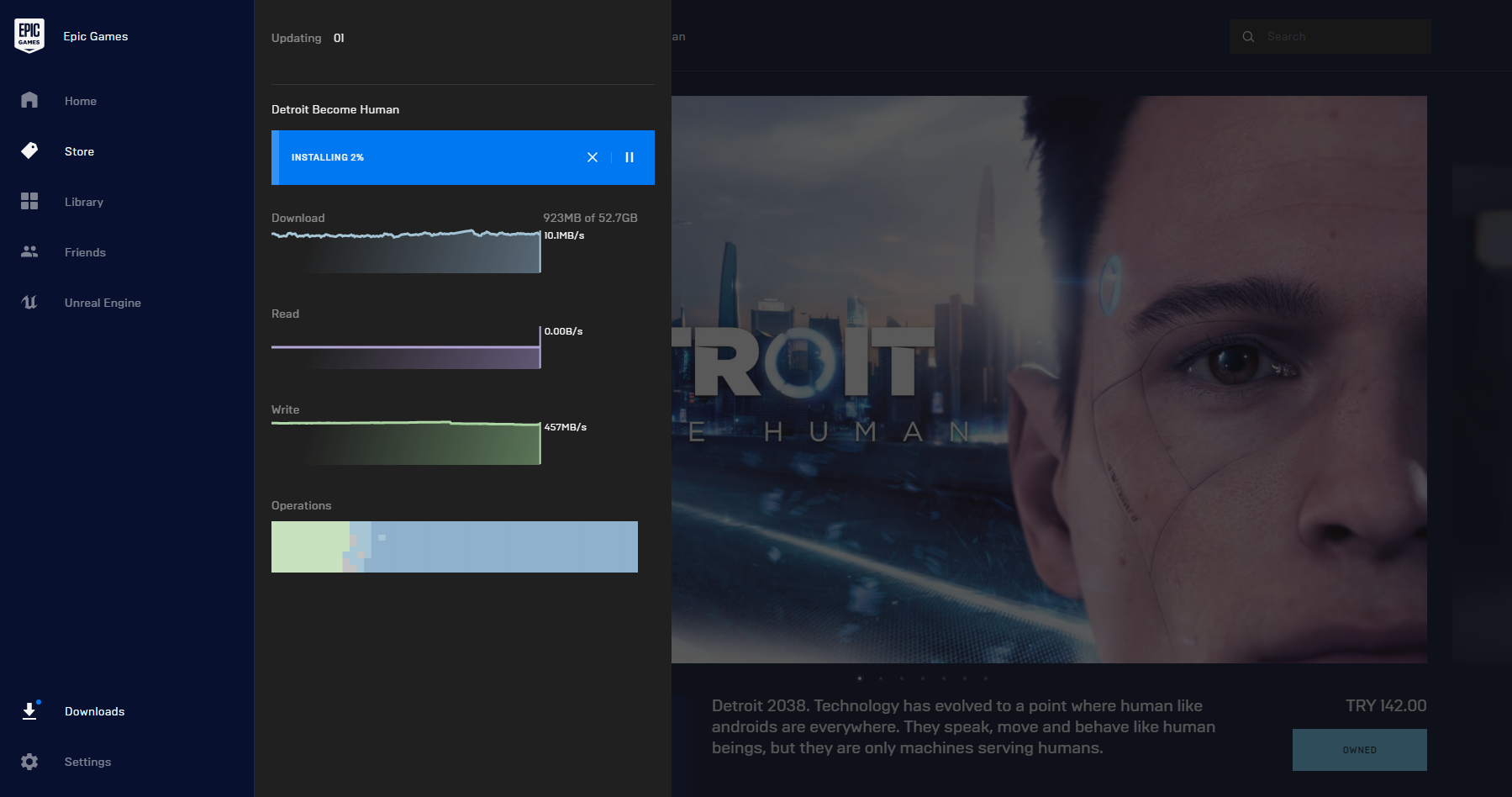Go to the Store menu label
The image size is (1512, 797).
click(x=79, y=151)
